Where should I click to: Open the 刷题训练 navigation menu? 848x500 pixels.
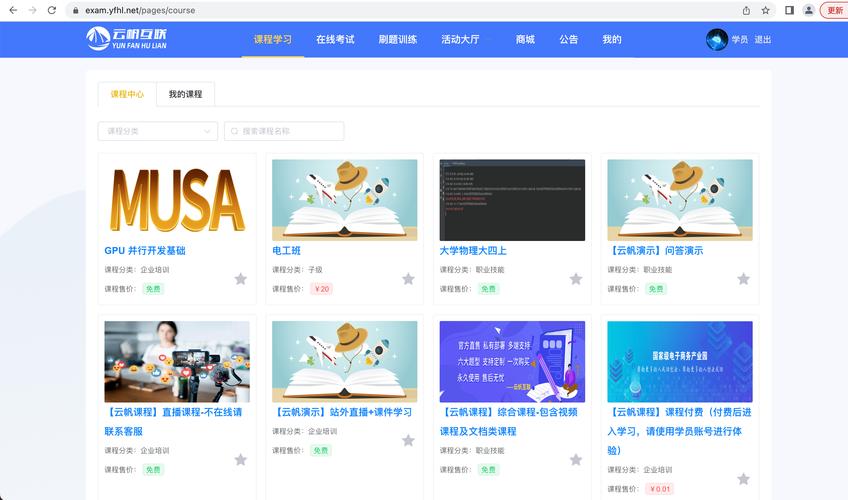coord(398,39)
